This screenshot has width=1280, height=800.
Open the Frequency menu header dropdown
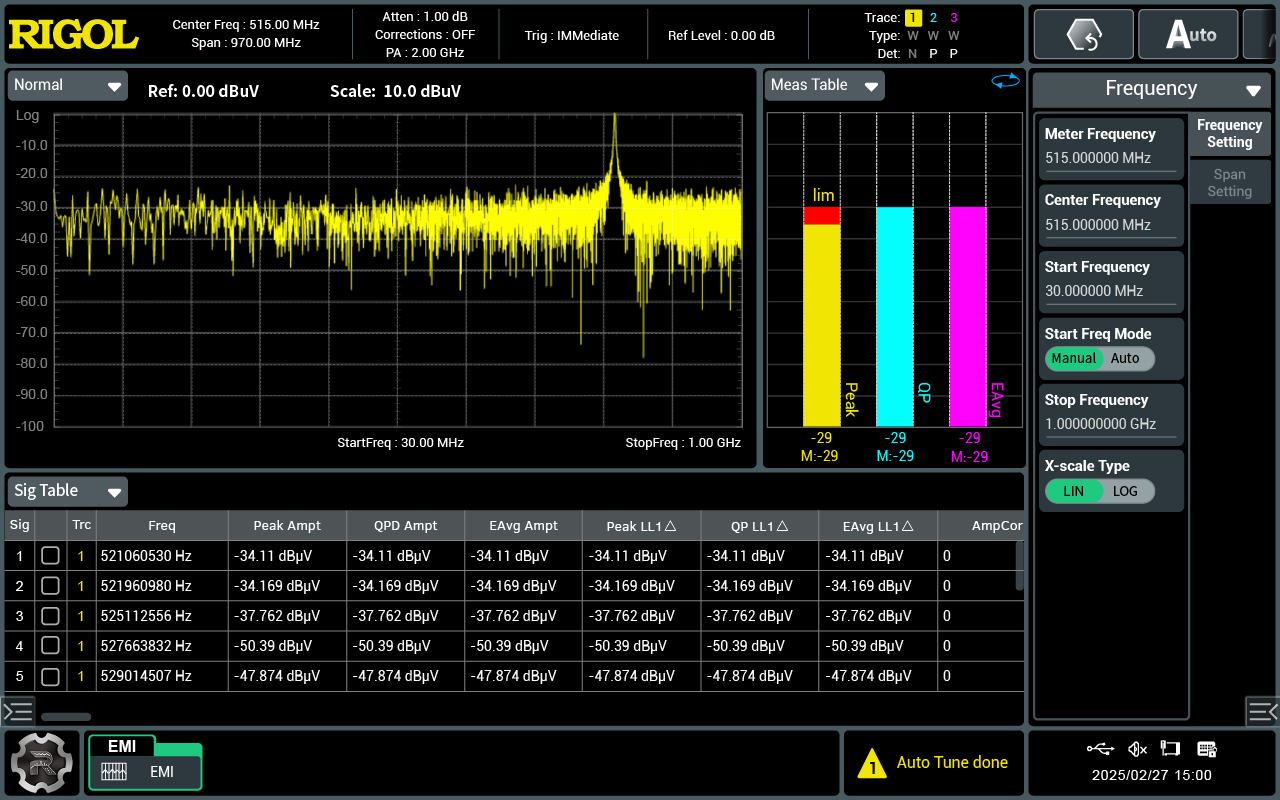click(x=1151, y=88)
